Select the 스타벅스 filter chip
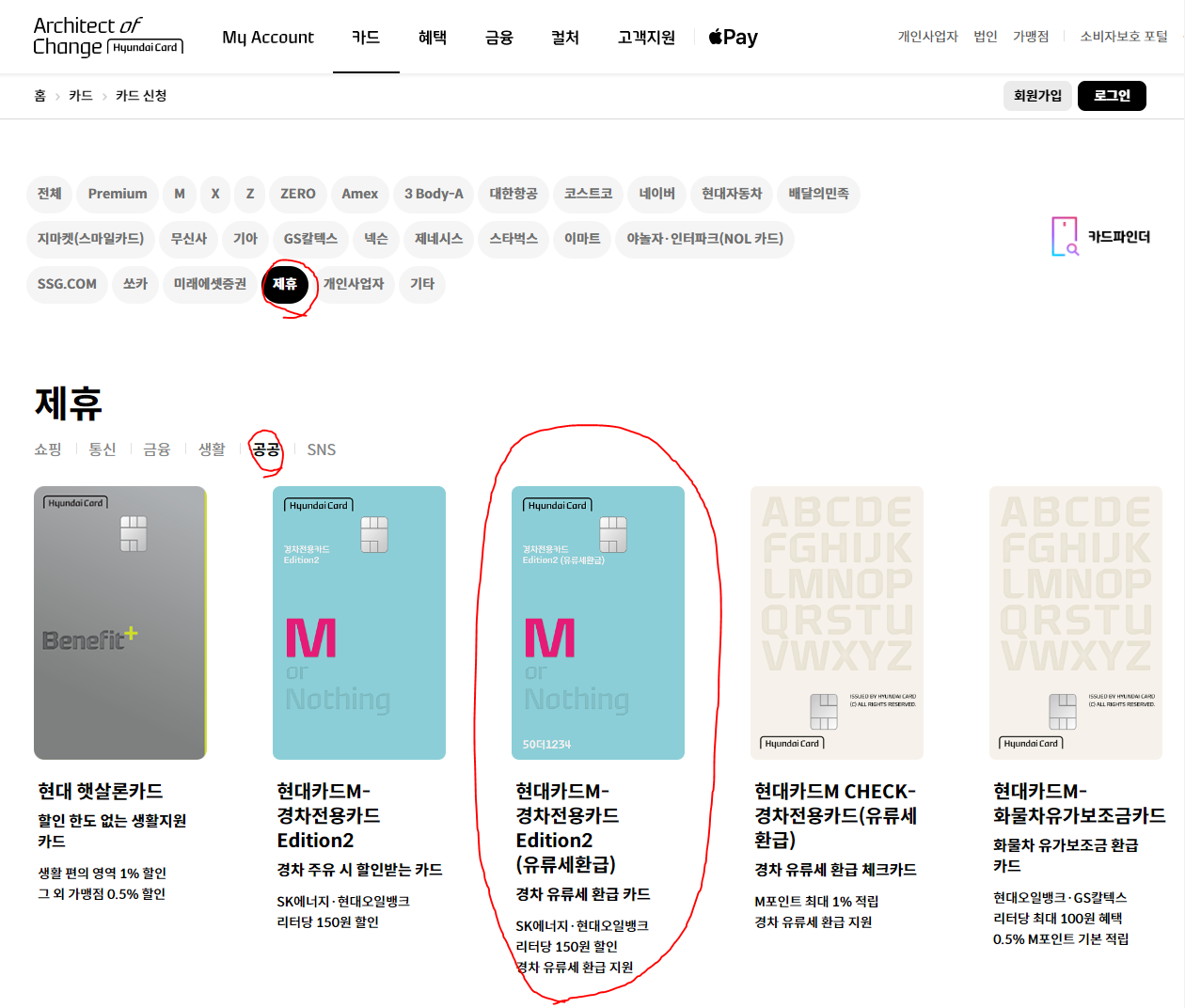 pyautogui.click(x=513, y=239)
